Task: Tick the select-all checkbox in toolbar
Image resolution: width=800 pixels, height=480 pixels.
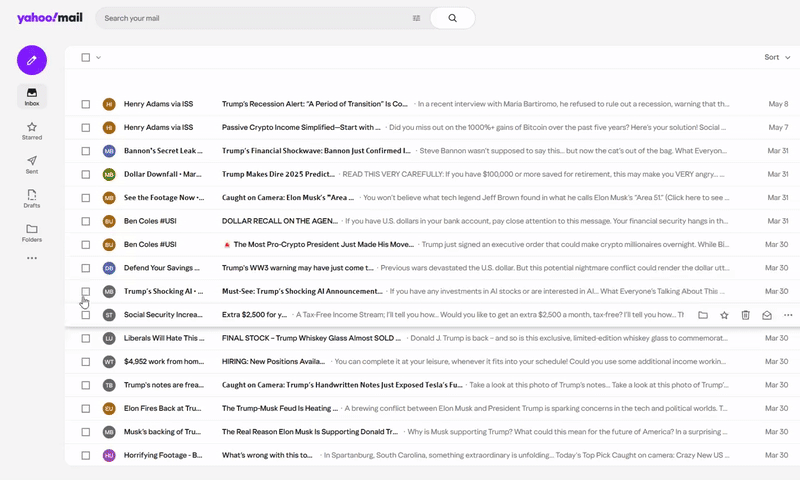Action: (86, 58)
